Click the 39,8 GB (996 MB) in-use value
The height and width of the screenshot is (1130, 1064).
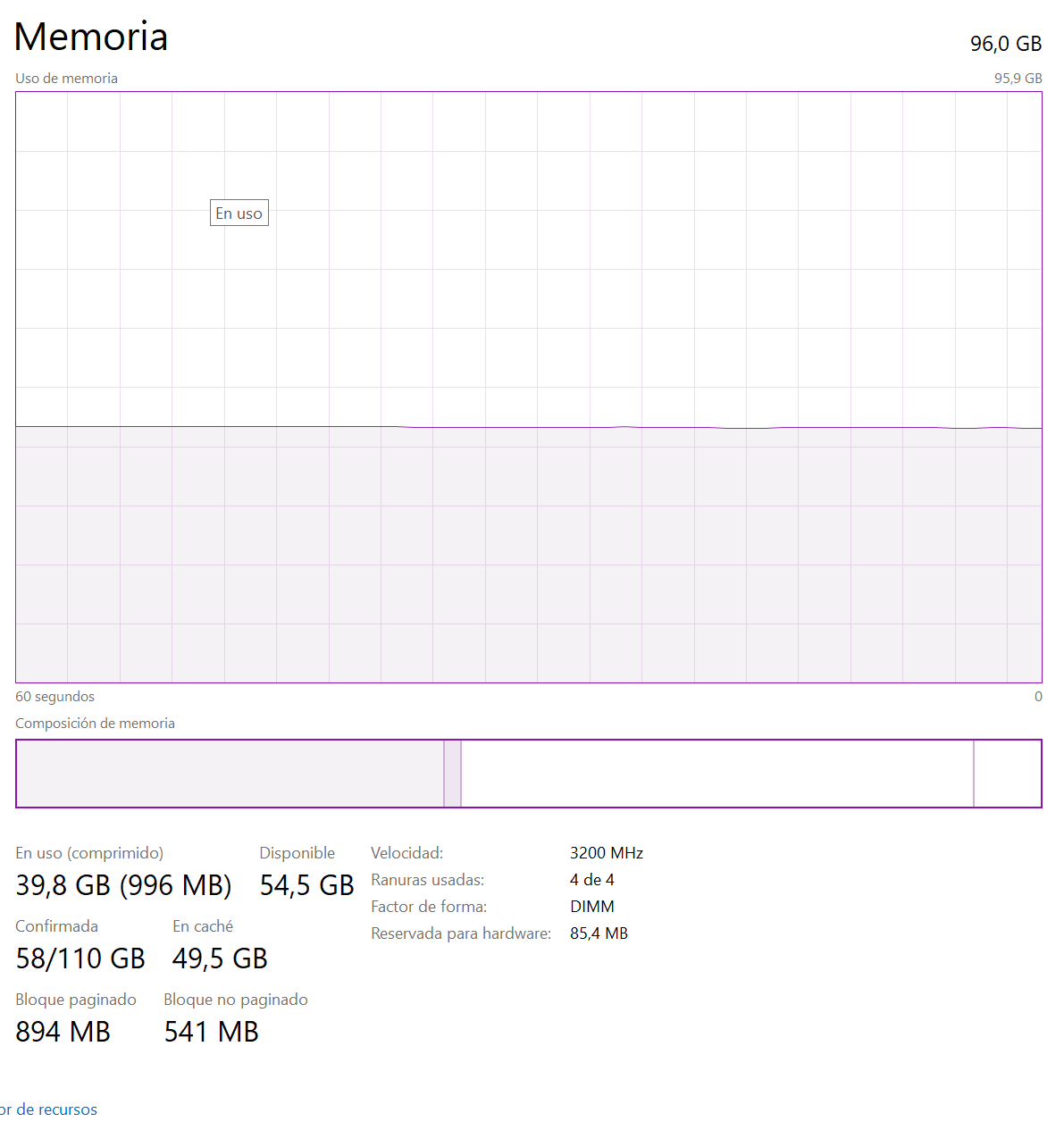[123, 885]
